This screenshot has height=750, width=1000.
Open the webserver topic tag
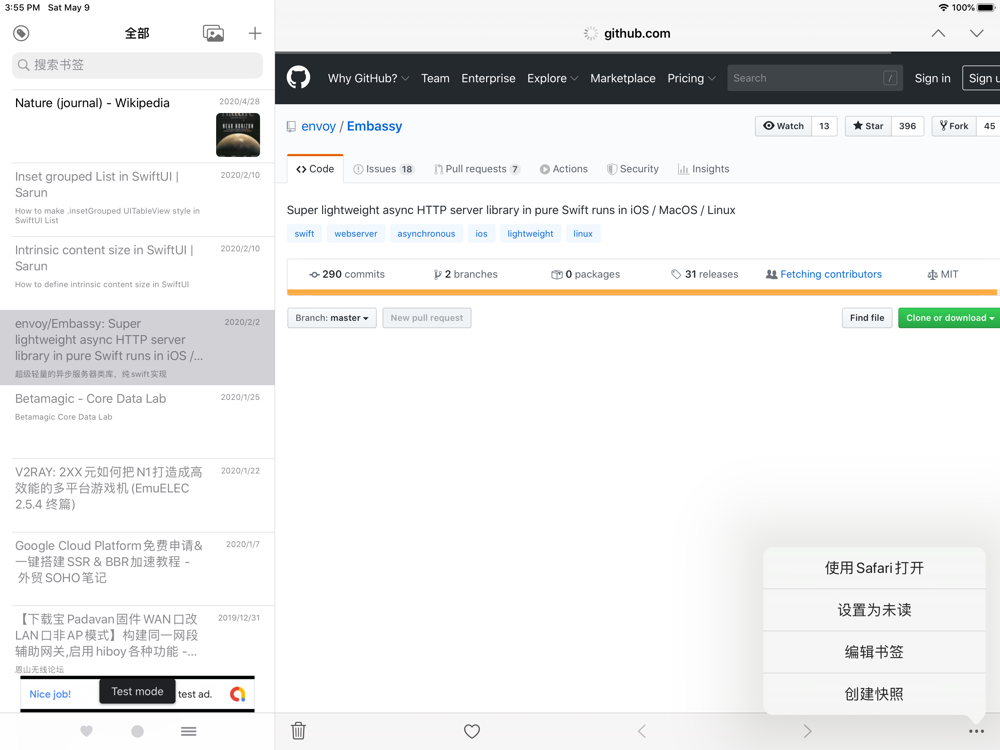point(356,233)
